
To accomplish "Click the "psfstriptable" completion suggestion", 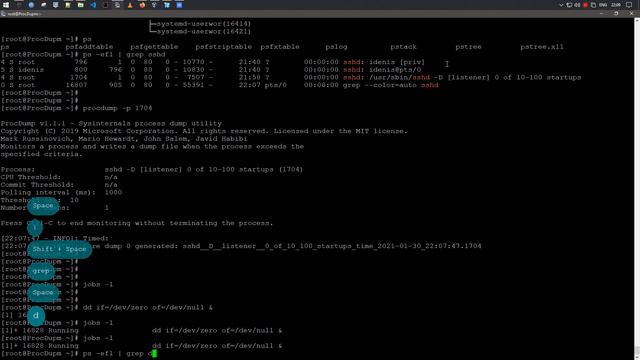I will (x=224, y=47).
